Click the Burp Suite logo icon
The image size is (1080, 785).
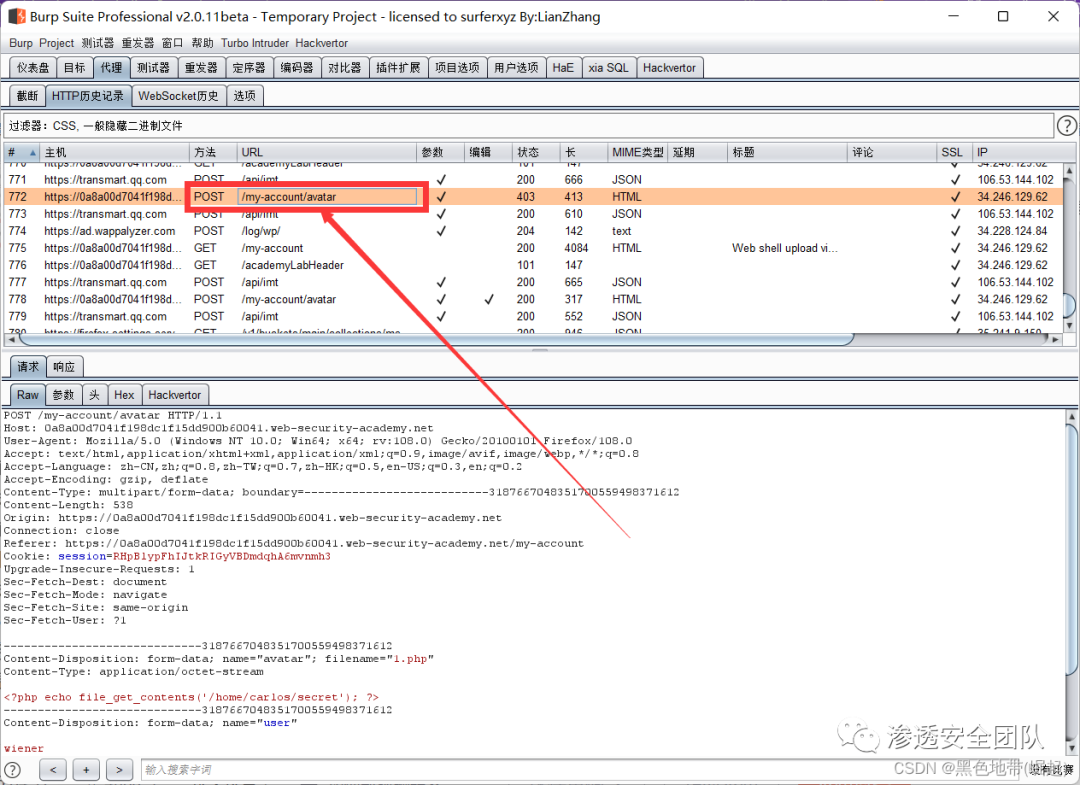click(17, 17)
